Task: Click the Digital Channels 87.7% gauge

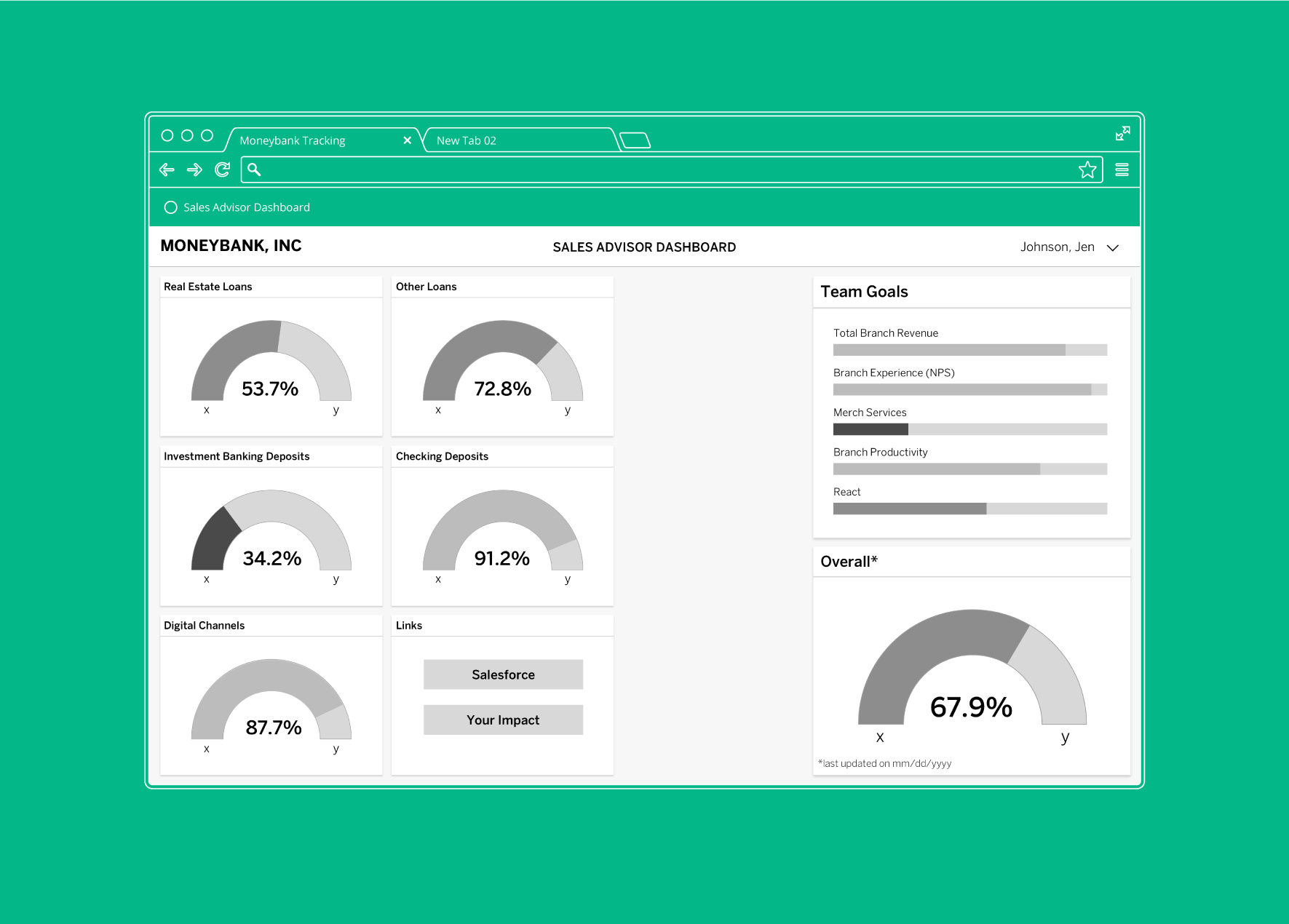Action: [x=271, y=700]
